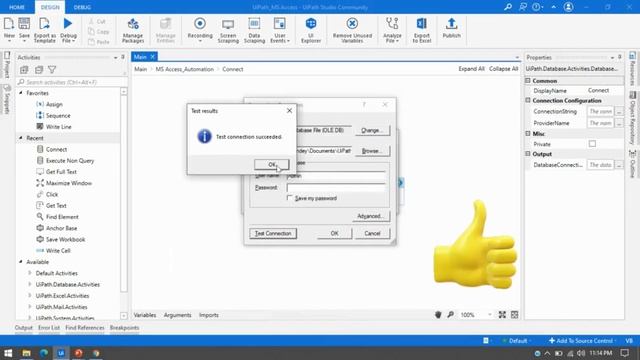Image resolution: width=640 pixels, height=360 pixels.
Task: Toggle the Private property checkbox
Action: pyautogui.click(x=592, y=144)
